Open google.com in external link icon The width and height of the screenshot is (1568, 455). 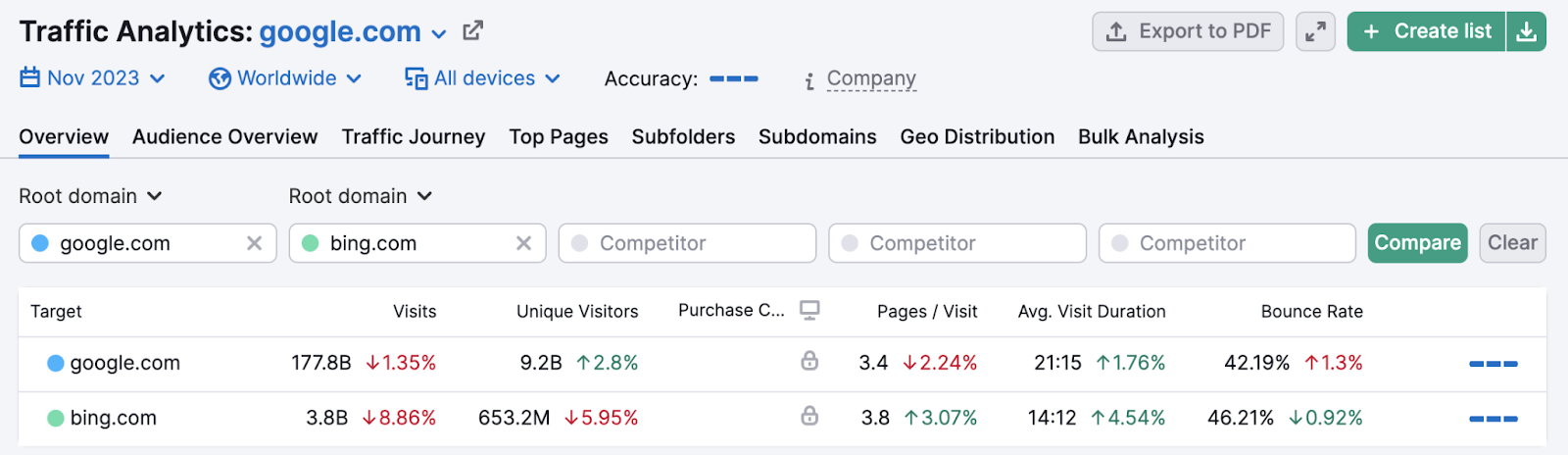(472, 31)
